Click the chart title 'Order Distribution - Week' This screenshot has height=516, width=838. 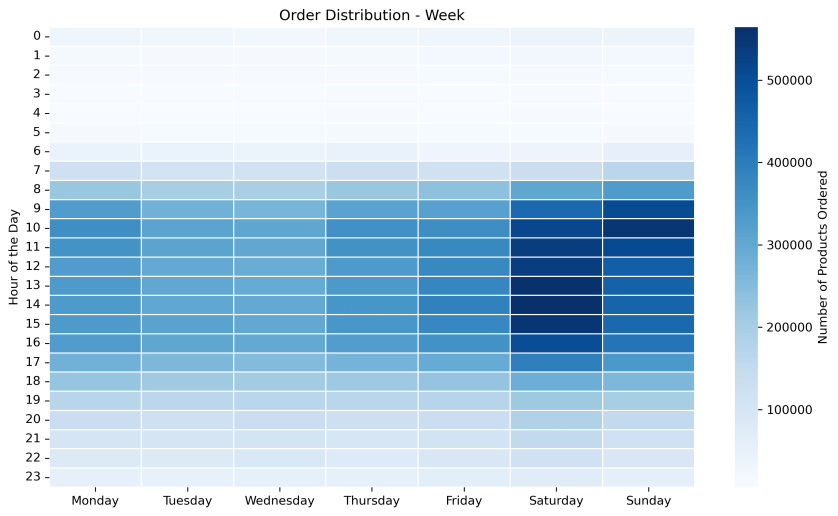(x=372, y=15)
